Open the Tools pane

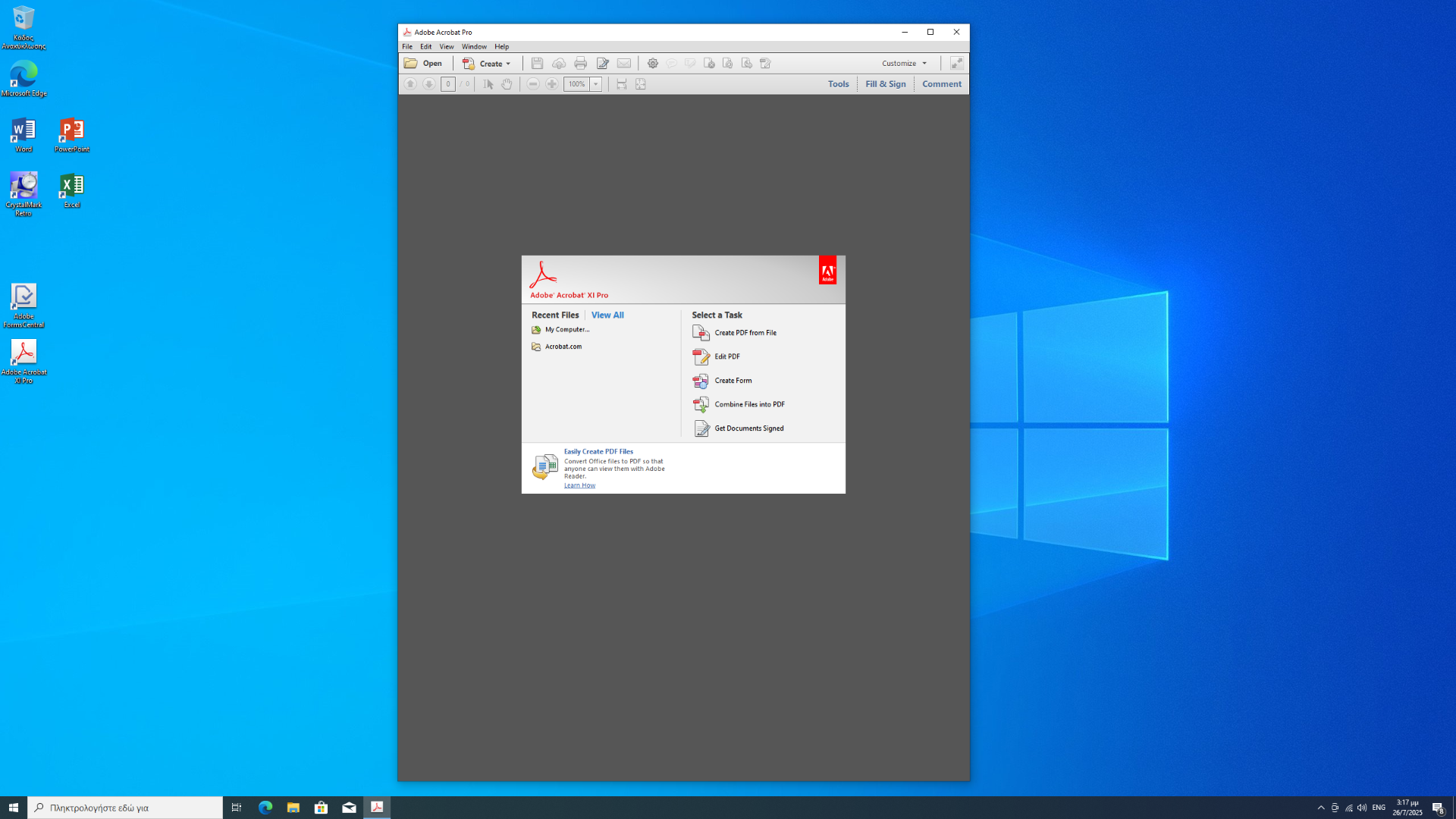coord(838,84)
